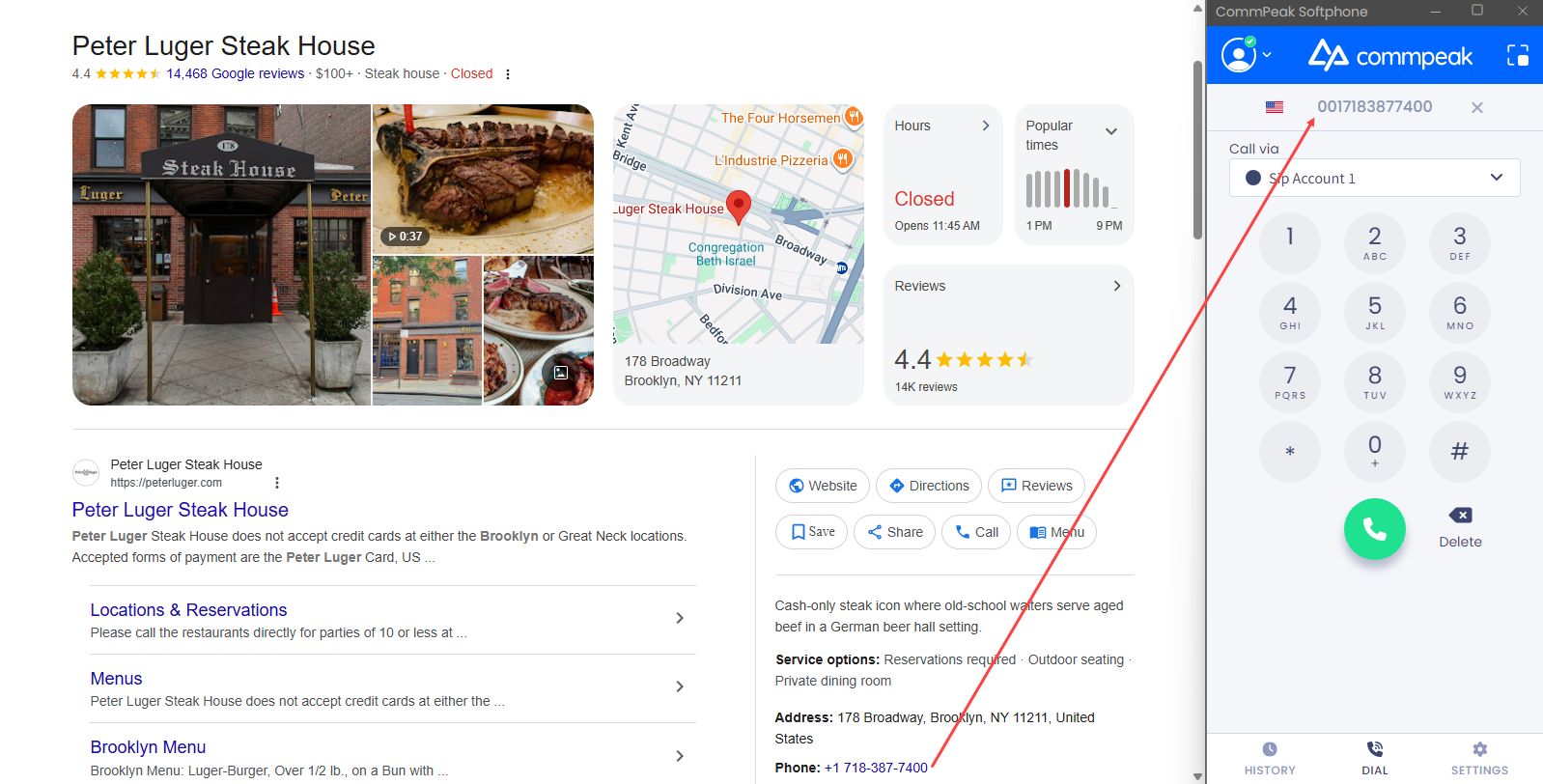
Task: Expand the Menus sitelink chevron
Action: tap(680, 686)
